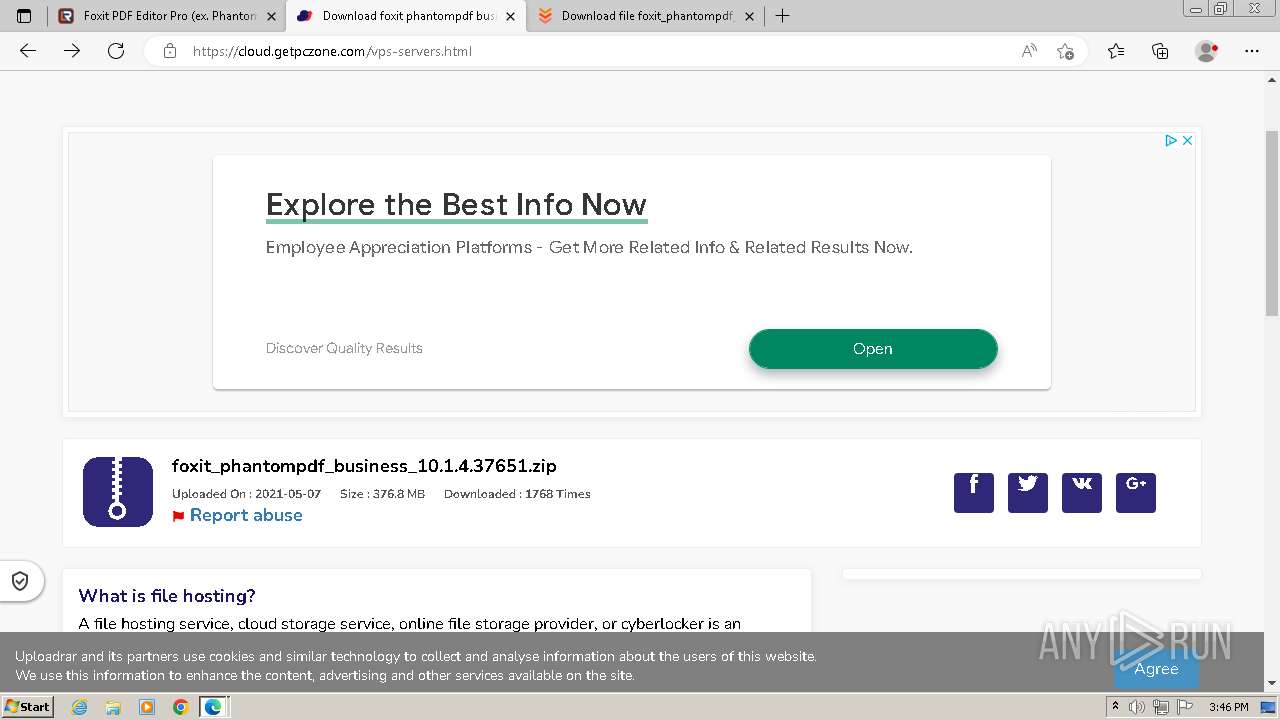Open the Collections icon

tap(1160, 51)
